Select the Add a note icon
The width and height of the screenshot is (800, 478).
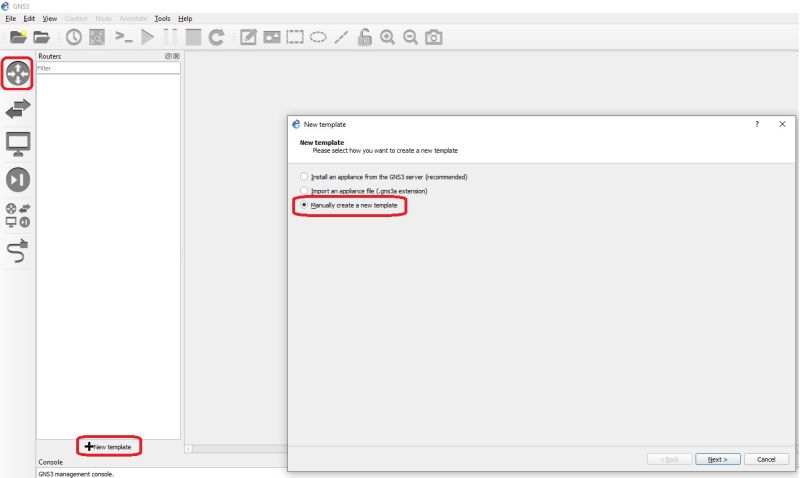248,37
